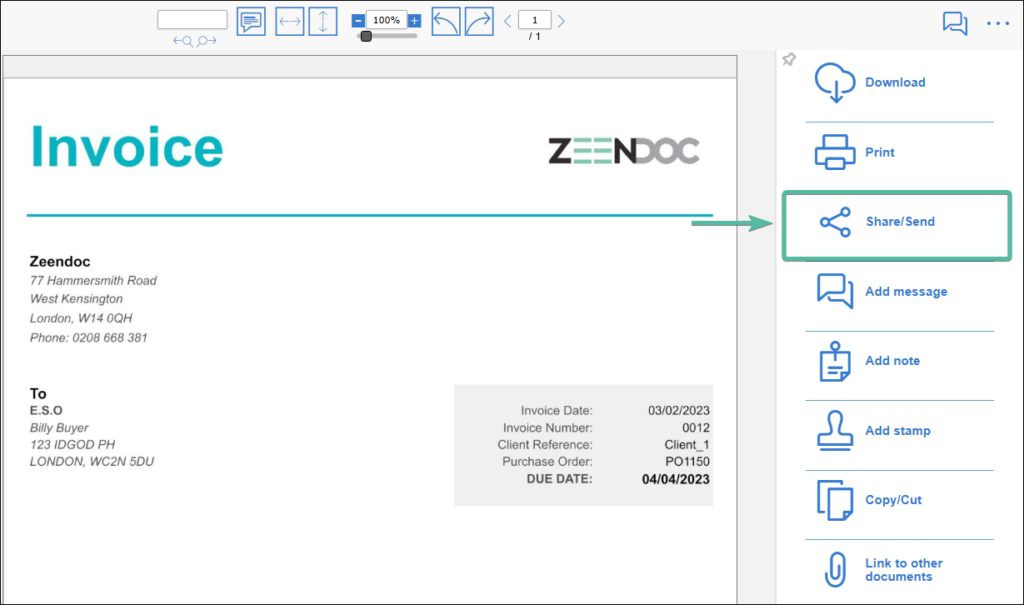1024x605 pixels.
Task: Click the Zeendoc logo on the invoice
Action: coord(624,150)
